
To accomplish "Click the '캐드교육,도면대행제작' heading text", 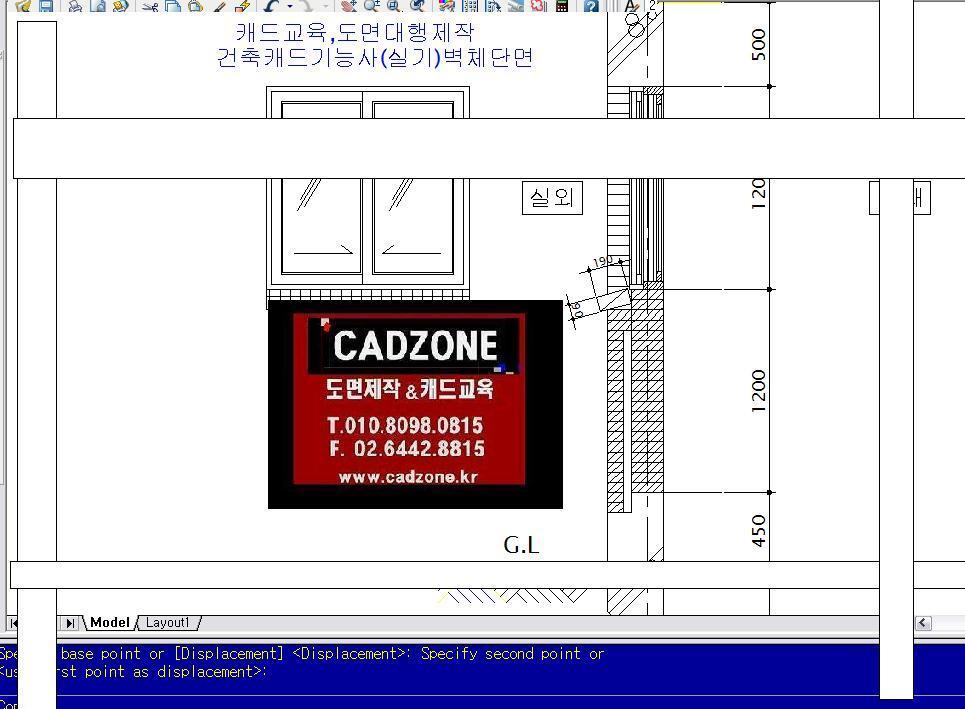I will coord(355,31).
